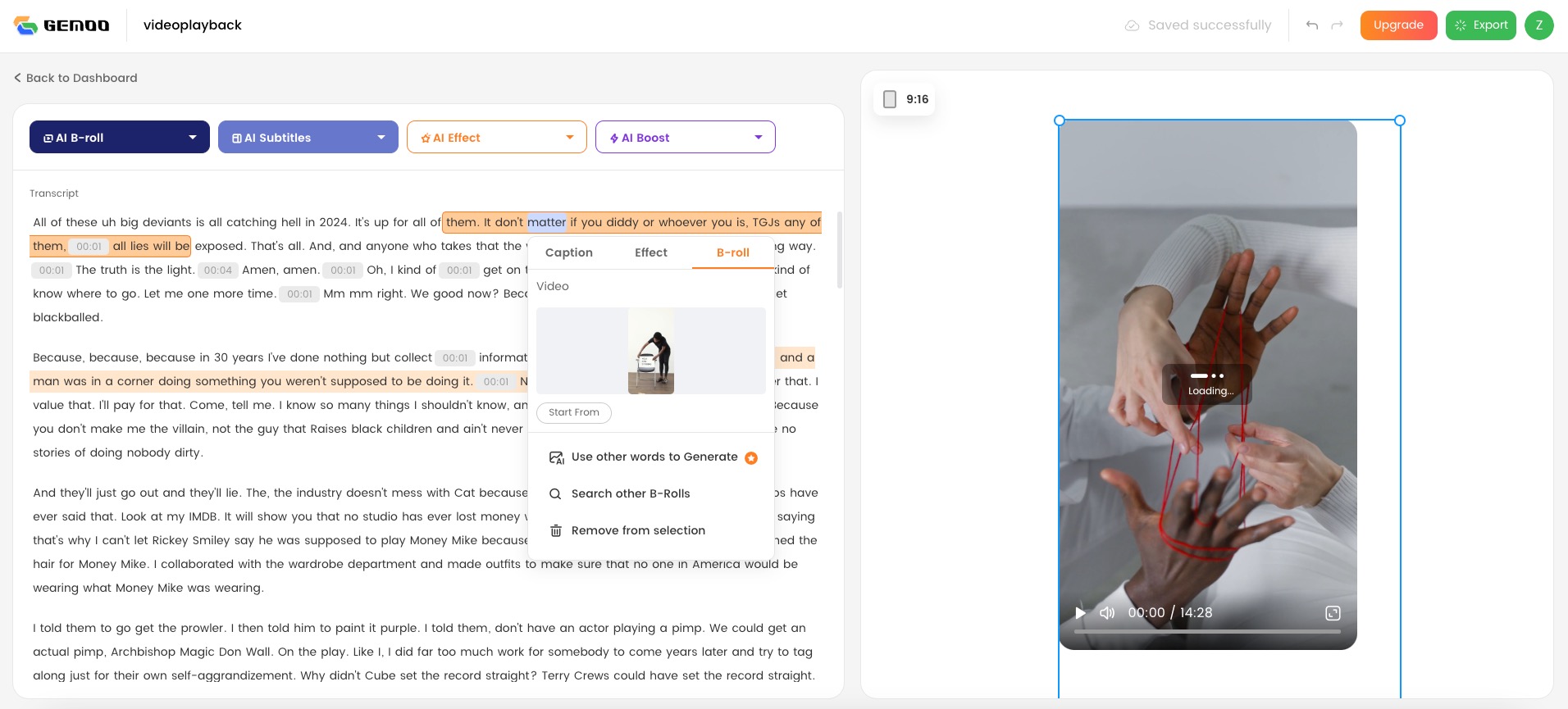
Task: Click the Saved successfully status text
Action: (1210, 25)
